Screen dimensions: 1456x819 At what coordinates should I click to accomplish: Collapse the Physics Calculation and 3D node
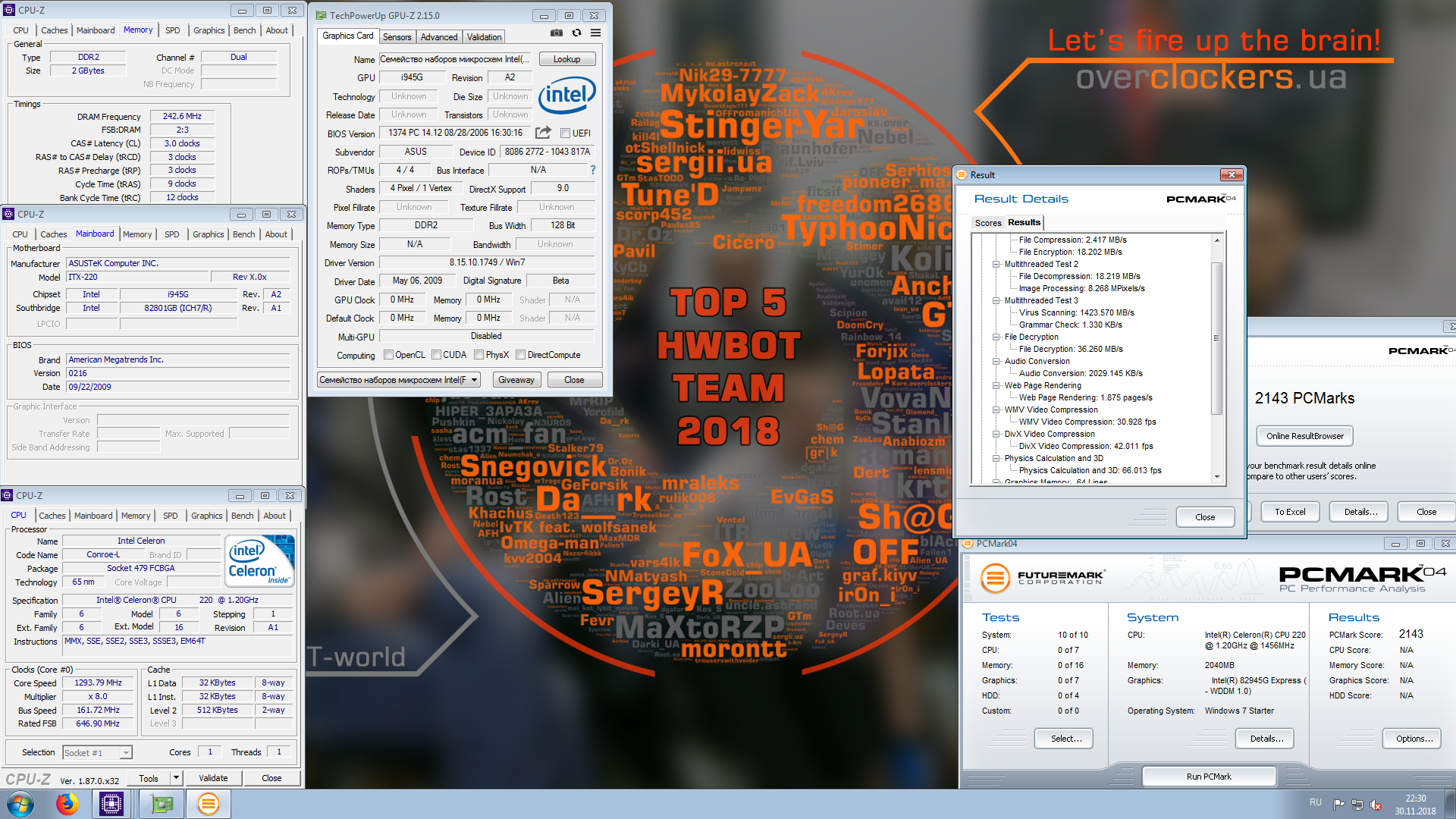[996, 458]
